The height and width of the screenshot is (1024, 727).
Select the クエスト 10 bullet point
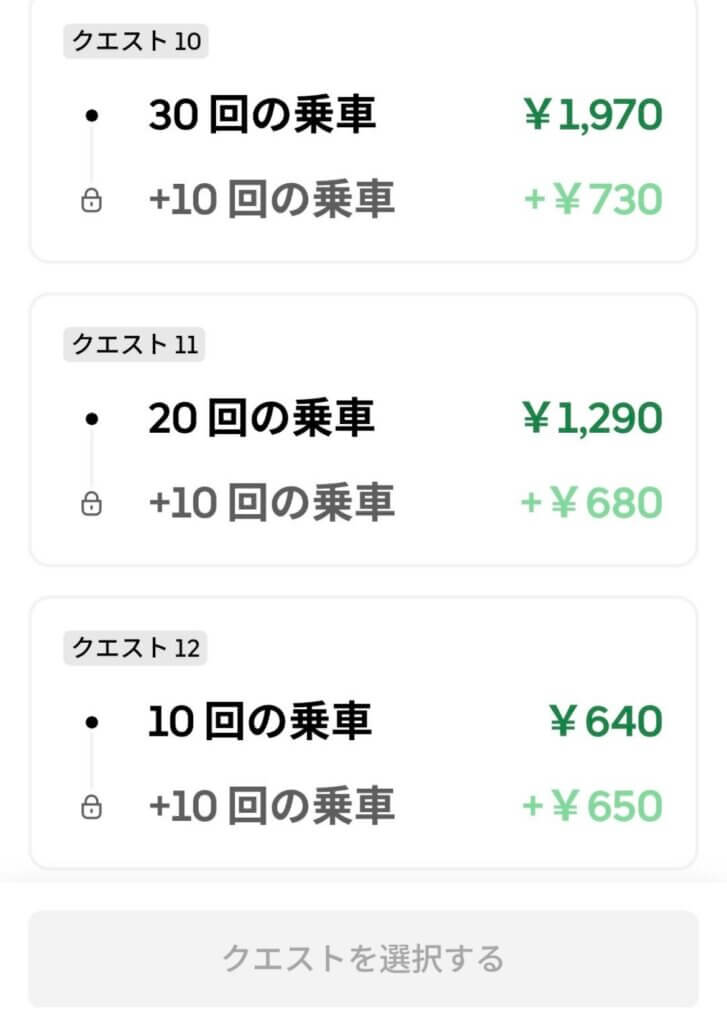92,117
